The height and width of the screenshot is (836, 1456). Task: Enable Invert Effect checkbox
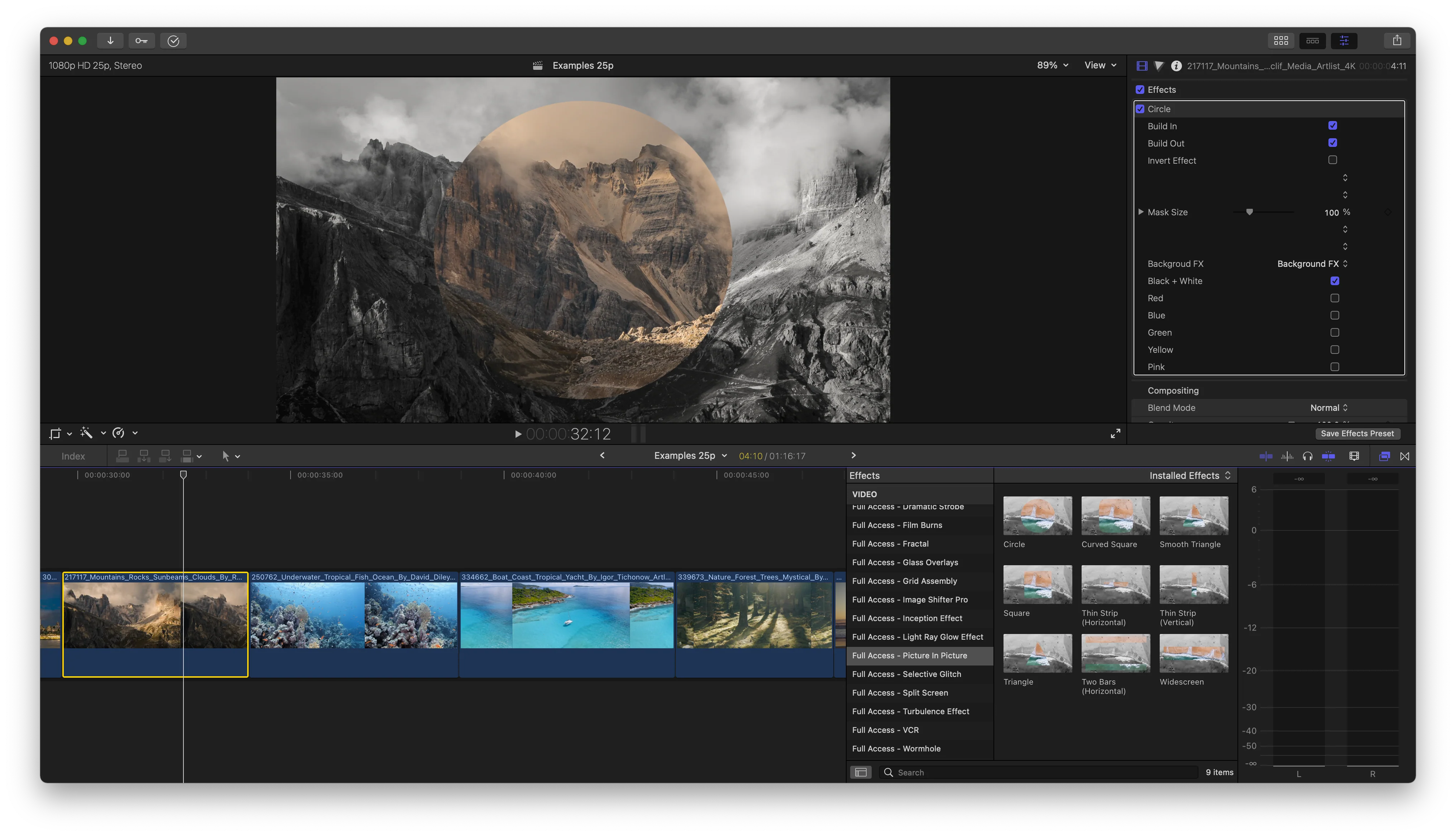pyautogui.click(x=1332, y=160)
